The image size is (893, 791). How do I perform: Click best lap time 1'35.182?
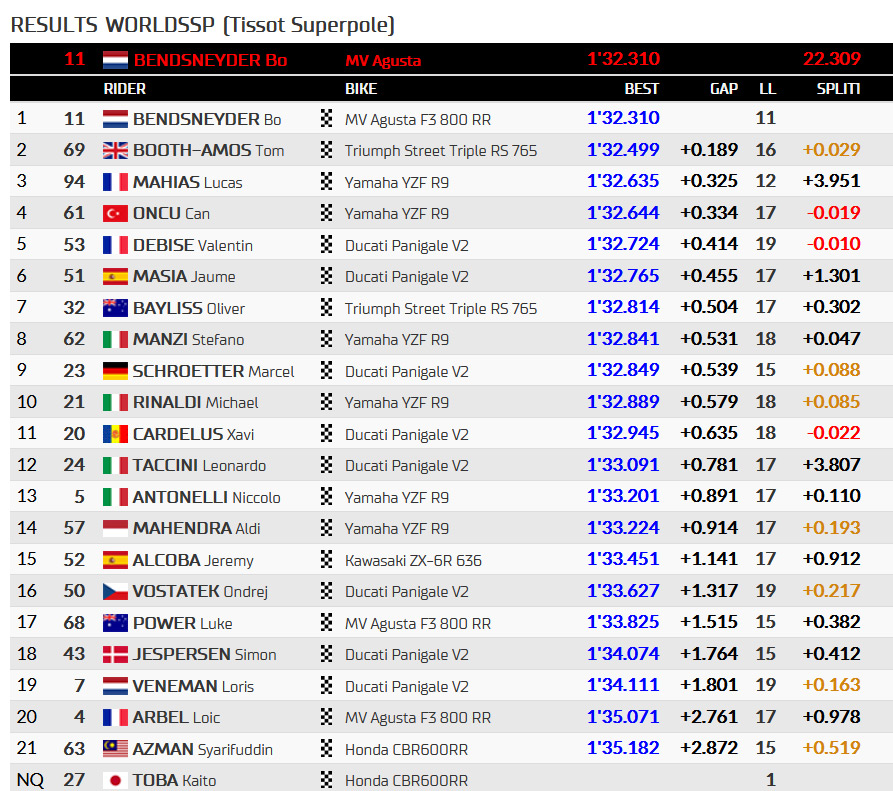(x=623, y=748)
